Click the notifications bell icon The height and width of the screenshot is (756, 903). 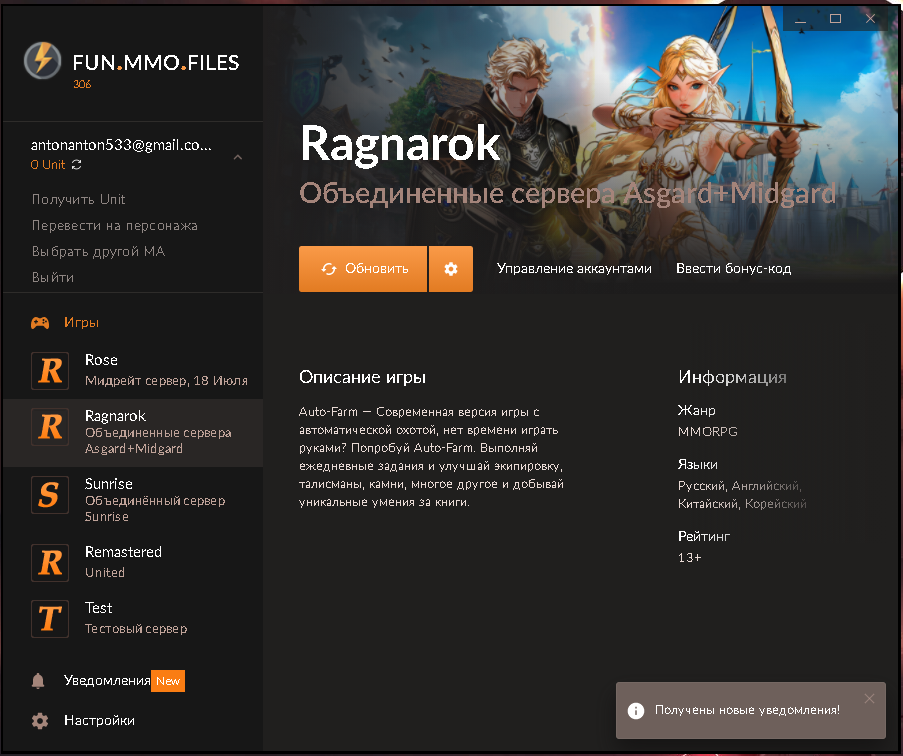pos(39,681)
